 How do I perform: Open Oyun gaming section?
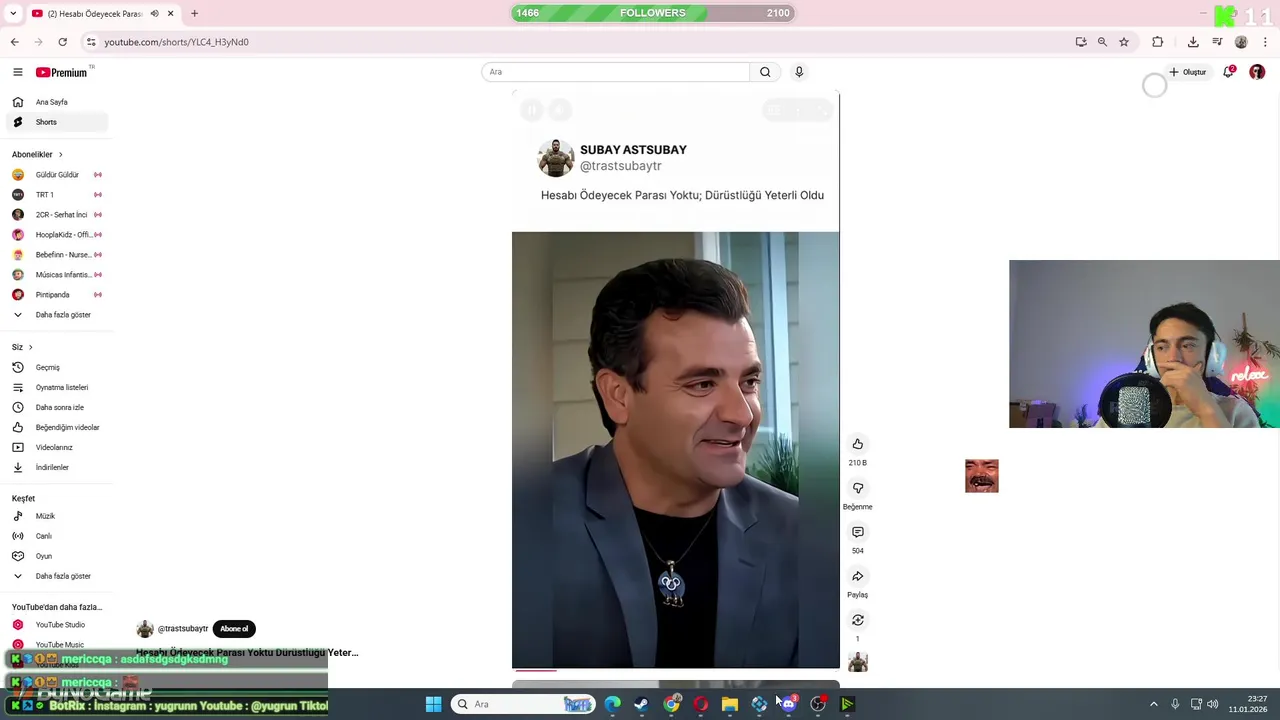56,556
